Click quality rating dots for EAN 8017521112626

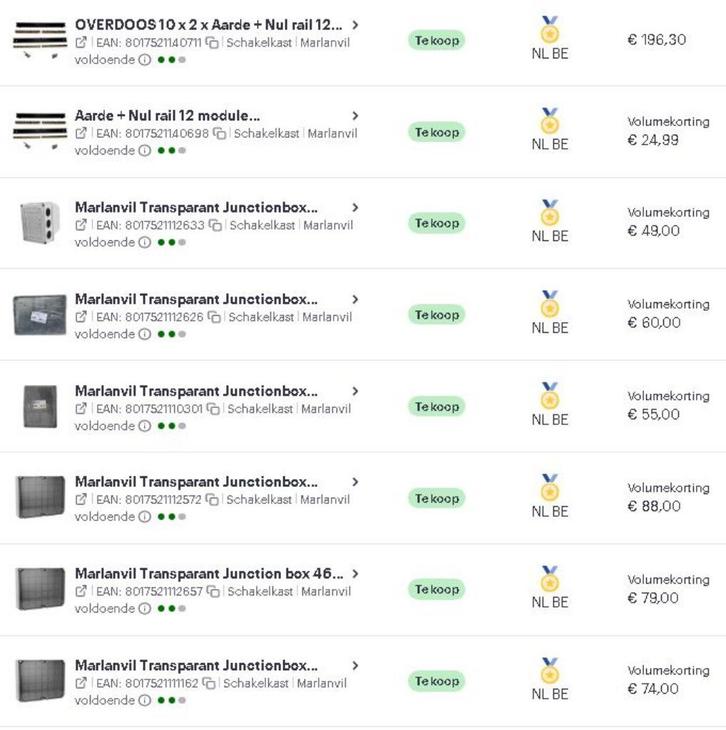pos(172,334)
